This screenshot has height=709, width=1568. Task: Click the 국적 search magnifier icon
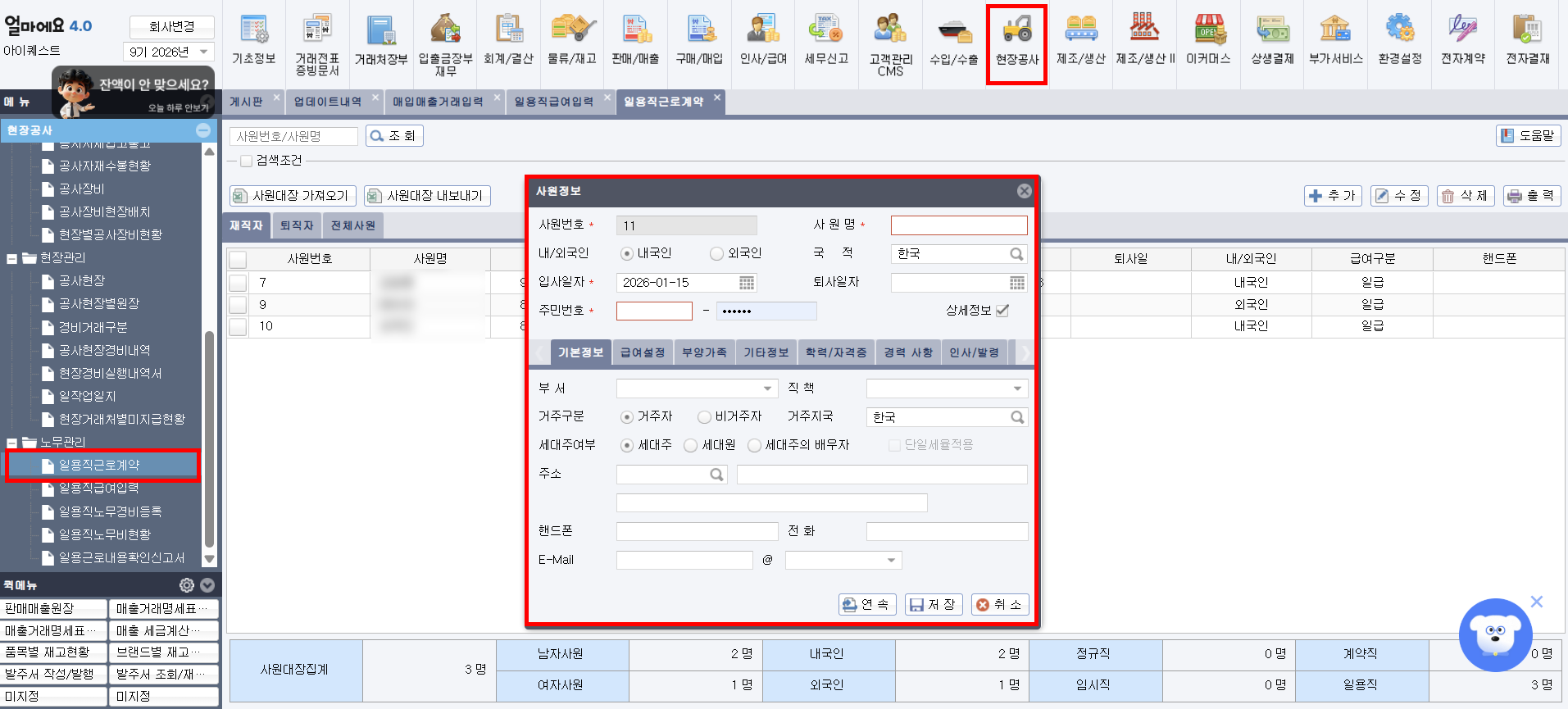pos(1016,254)
